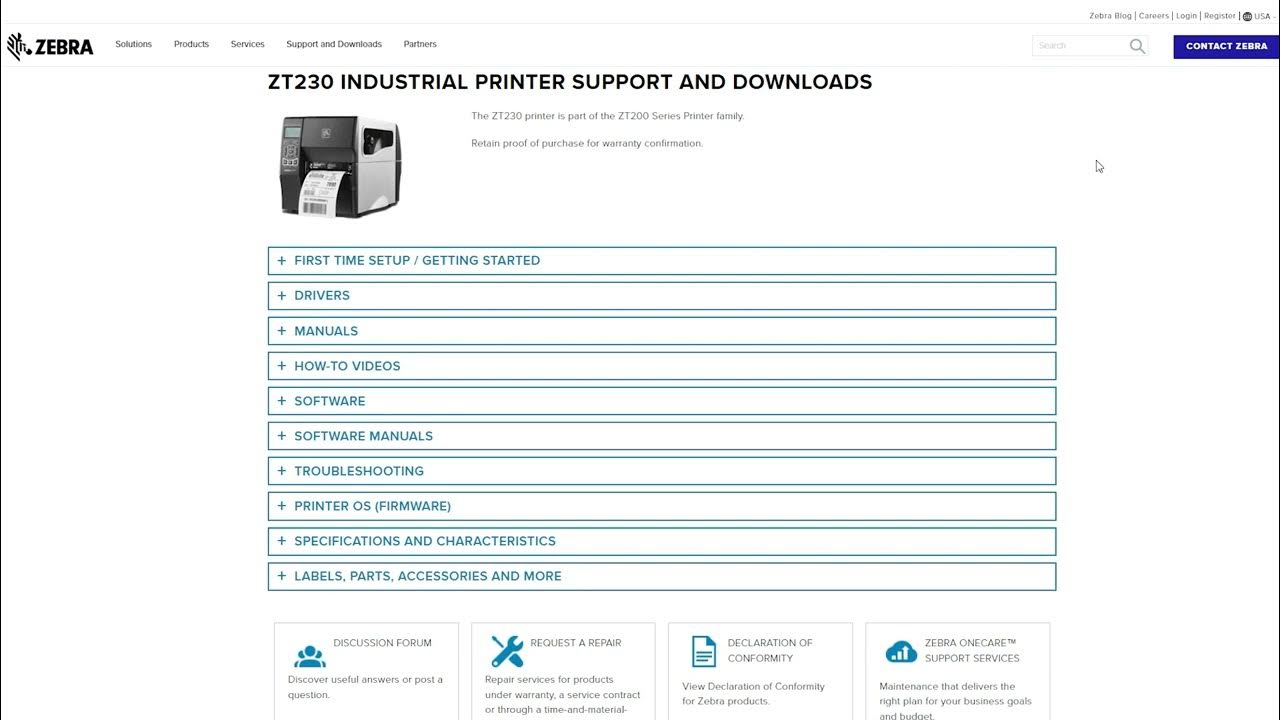
Task: Click the Contact Zebra button
Action: 1226,46
